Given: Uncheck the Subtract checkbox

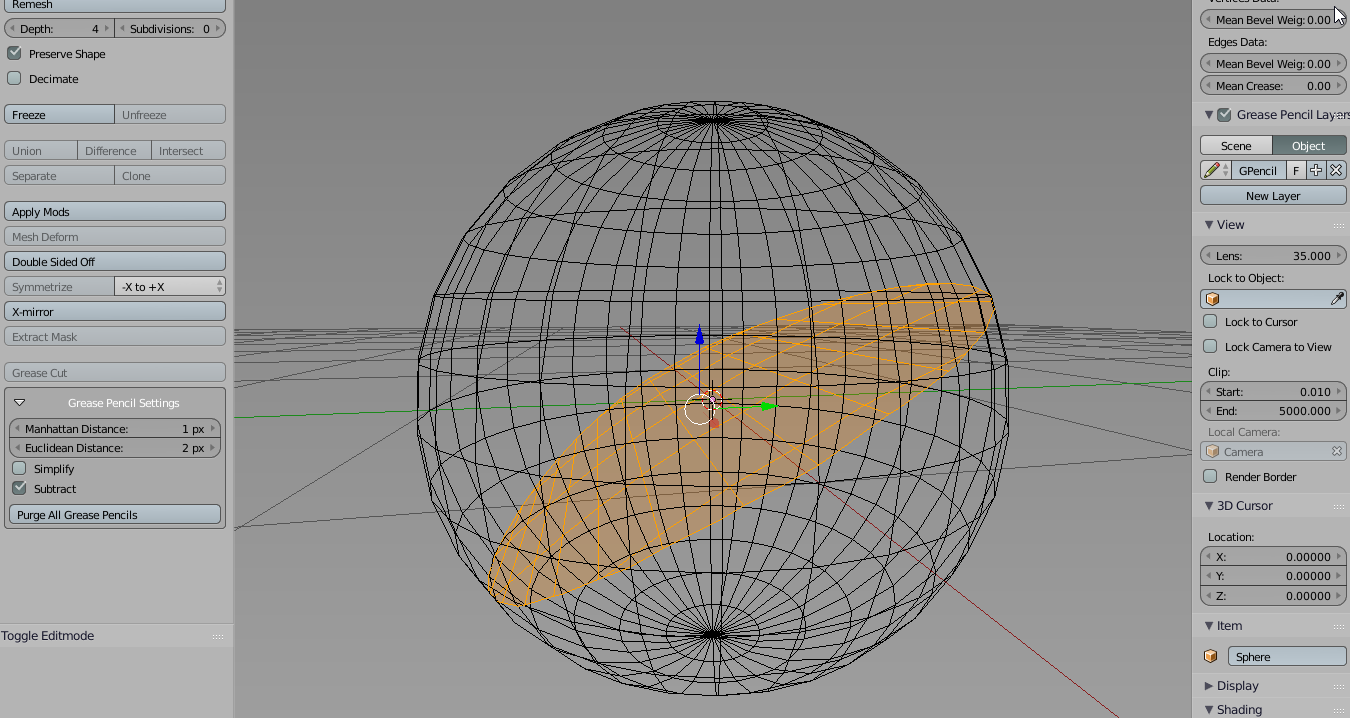Looking at the screenshot, I should click(x=19, y=488).
